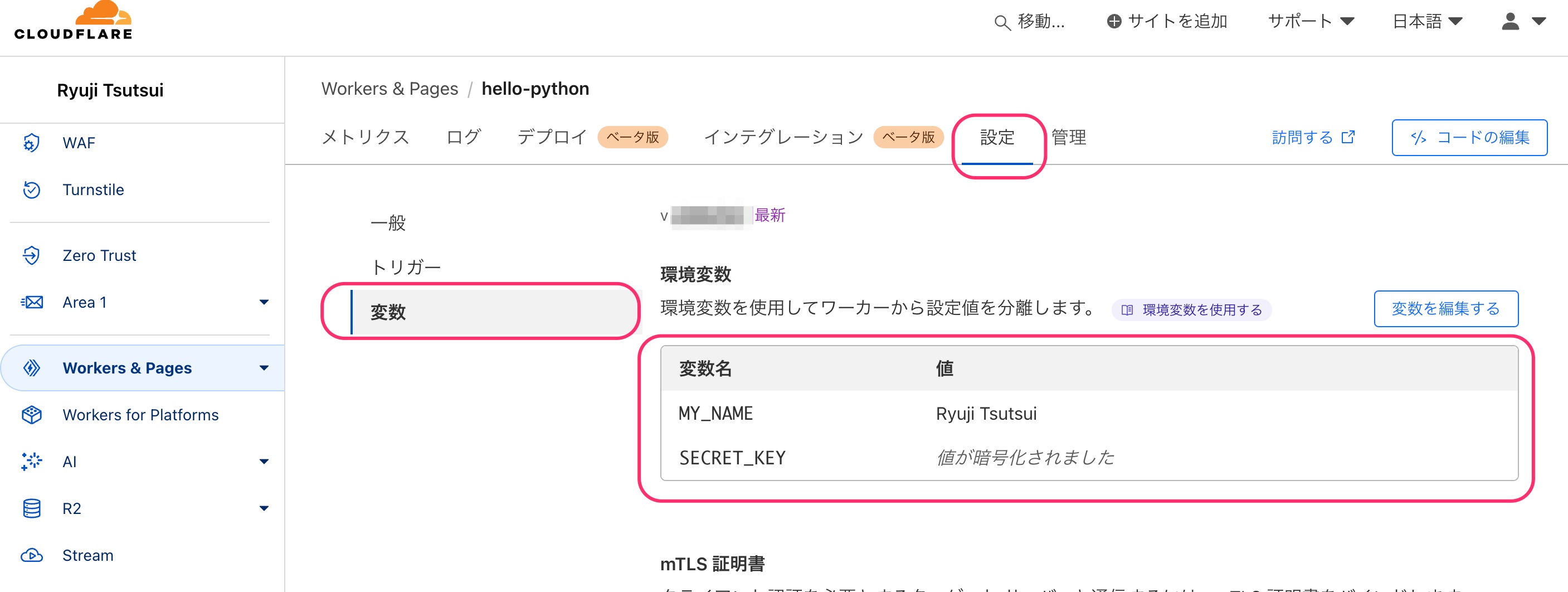Open the 訪問する external link
Screen dimensions: 1568x592
coord(1313,138)
